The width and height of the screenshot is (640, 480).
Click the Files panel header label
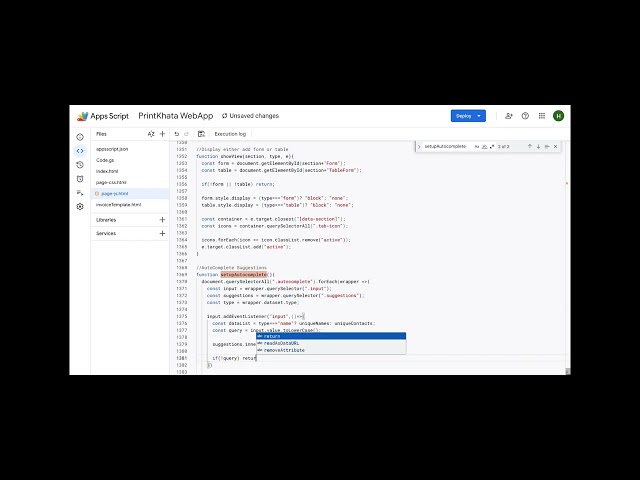pos(101,134)
